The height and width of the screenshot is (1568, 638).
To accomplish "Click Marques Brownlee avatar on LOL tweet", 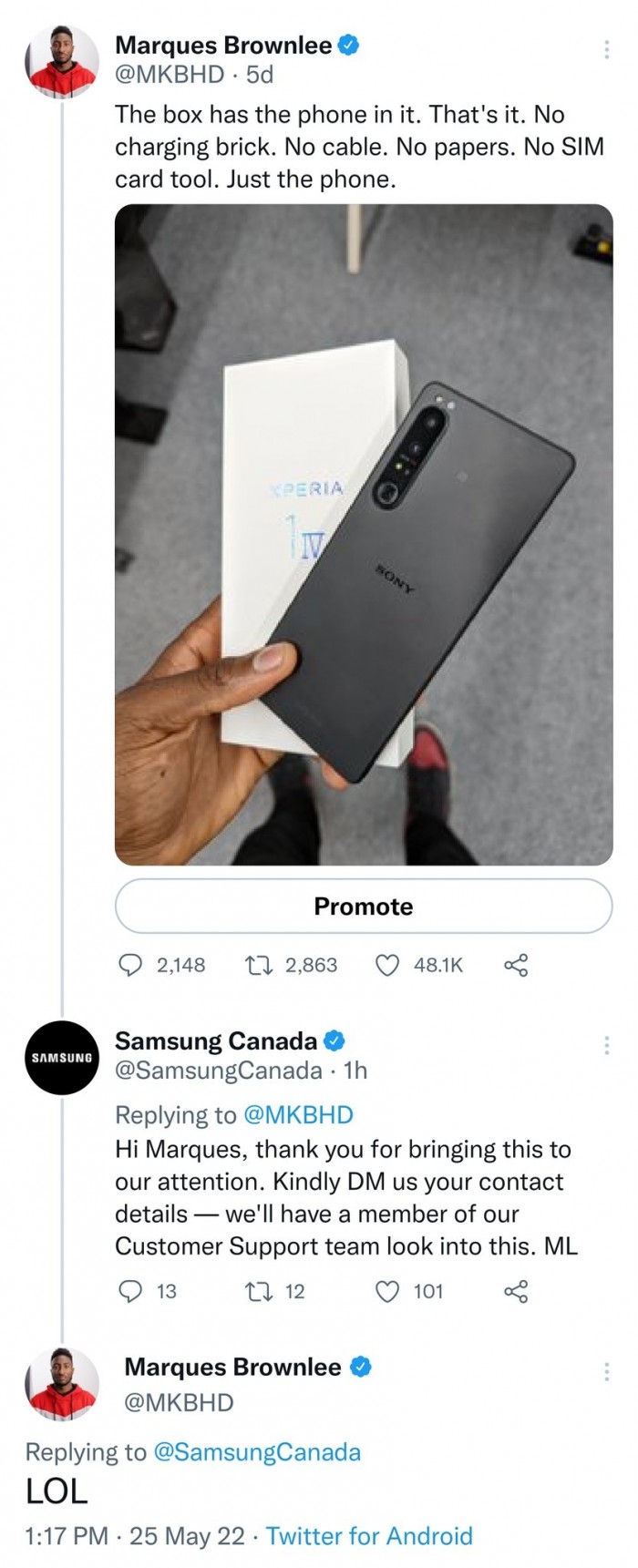I will tap(61, 1383).
